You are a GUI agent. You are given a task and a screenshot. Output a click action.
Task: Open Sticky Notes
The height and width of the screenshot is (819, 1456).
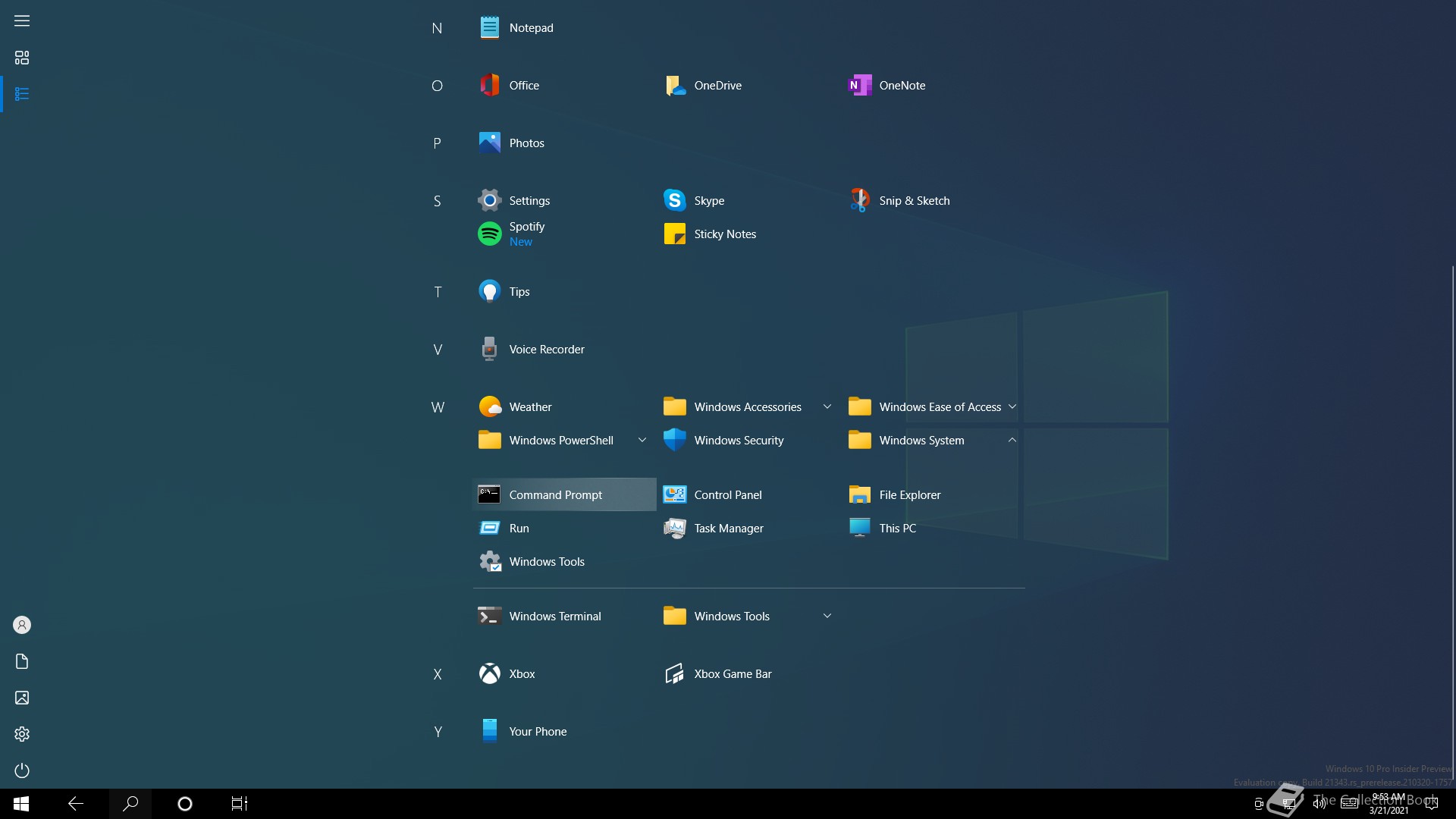(749, 234)
